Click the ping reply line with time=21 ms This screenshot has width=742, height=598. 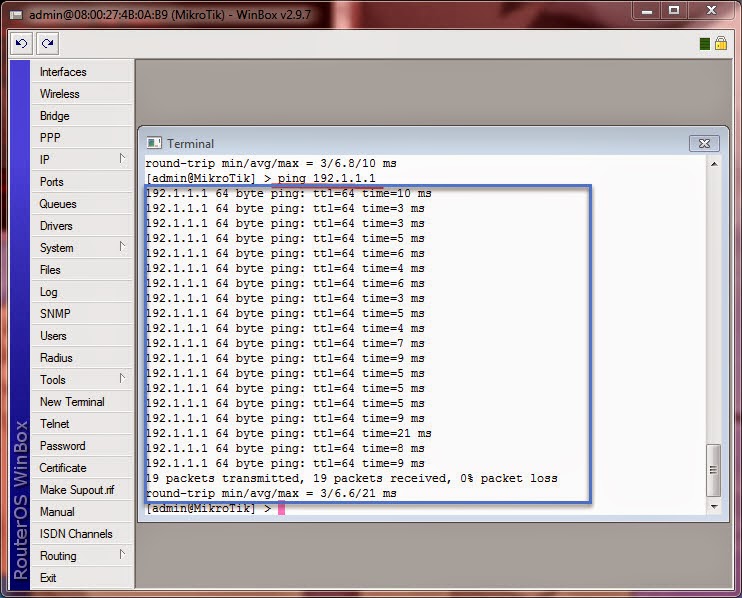click(289, 433)
